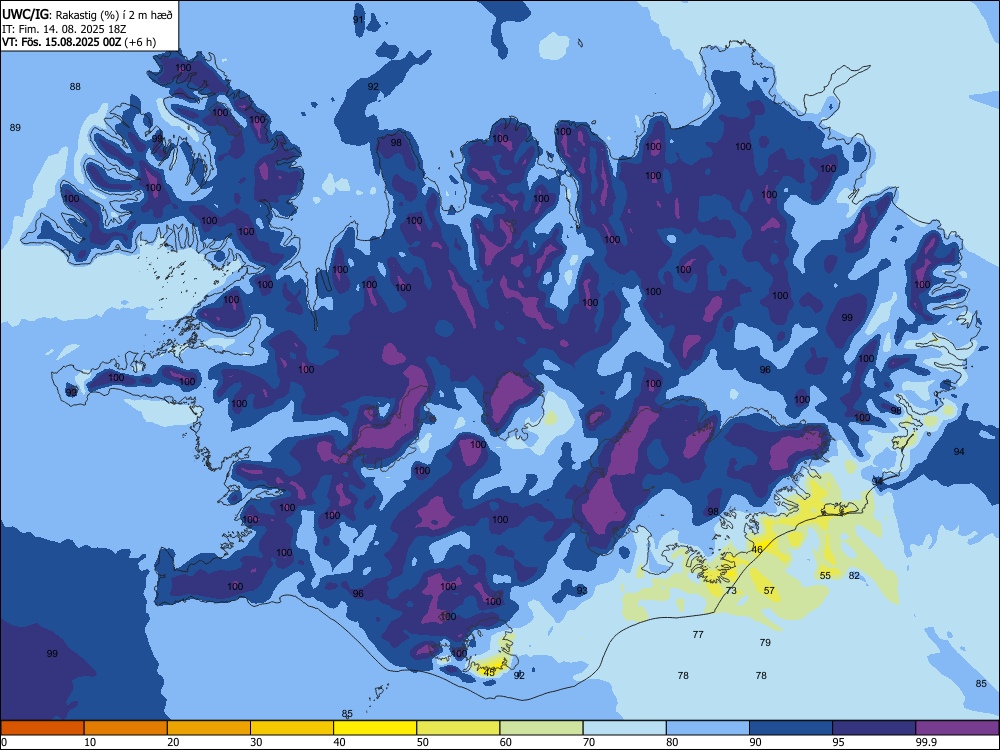Click the humidity value 89 on the map
Screen dimensions: 1000x750
pos(15,128)
